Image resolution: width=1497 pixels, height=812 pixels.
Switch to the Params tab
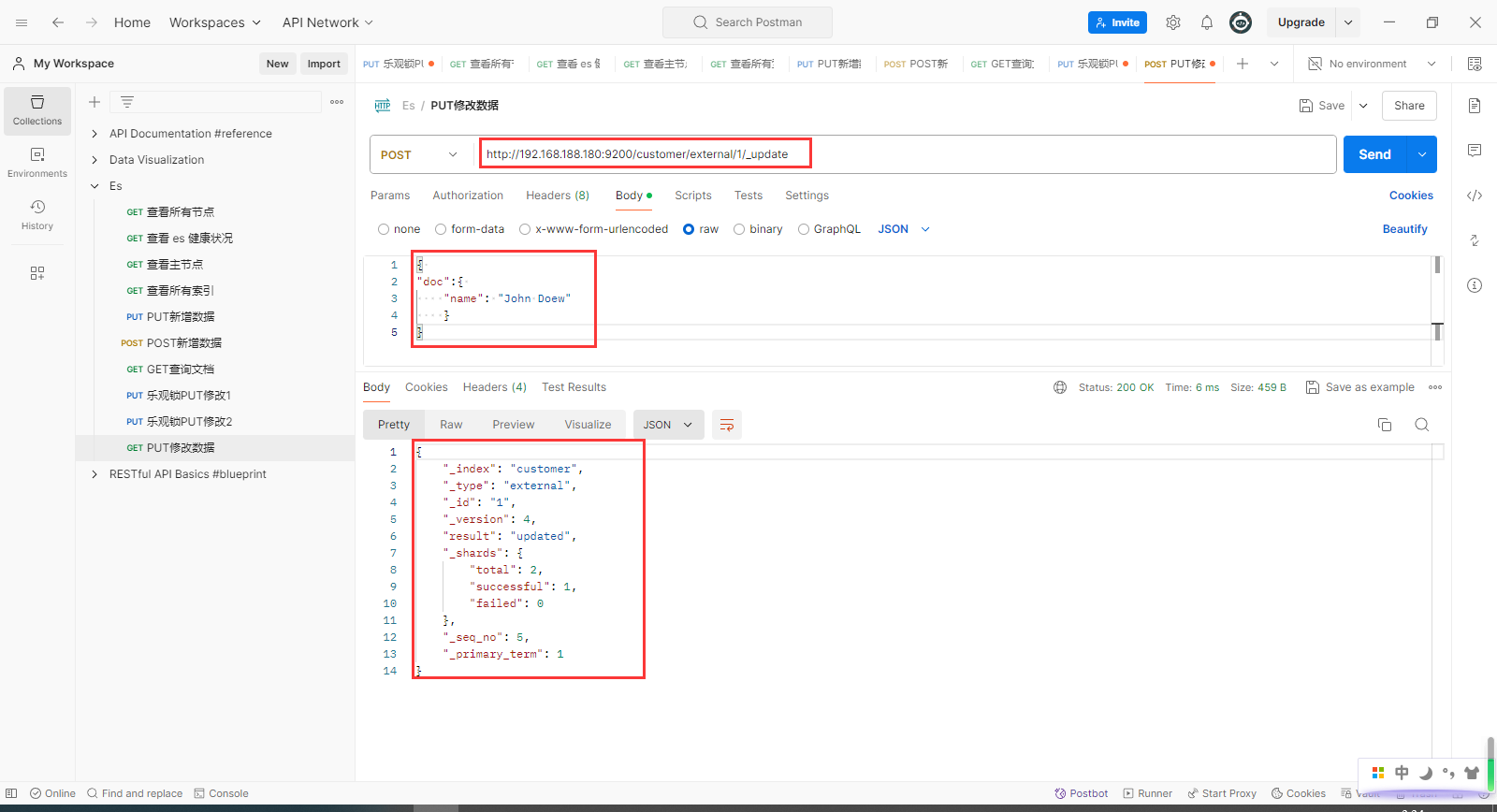click(390, 196)
